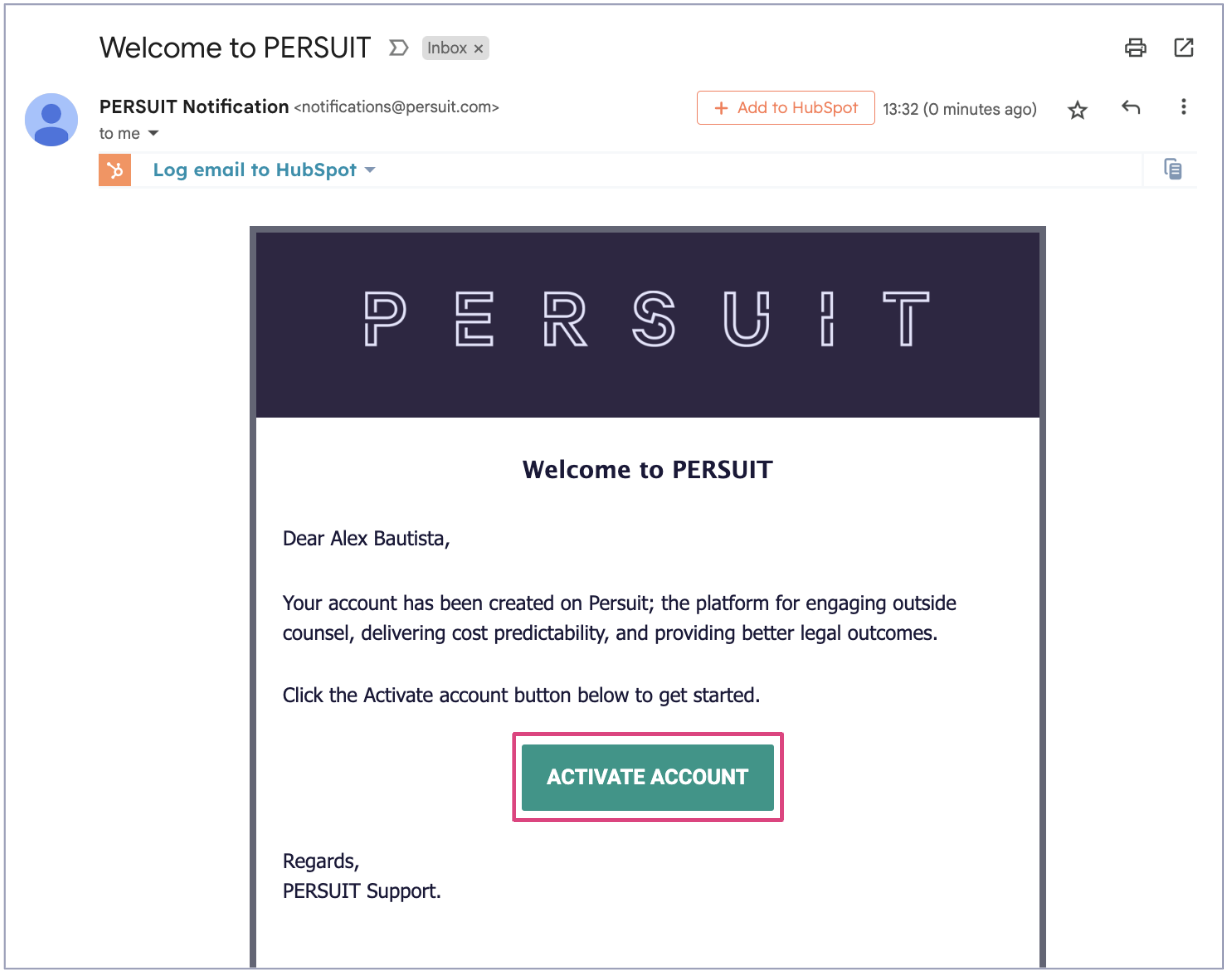Click the sender's avatar picture
This screenshot has width=1230, height=976.
pos(51,120)
